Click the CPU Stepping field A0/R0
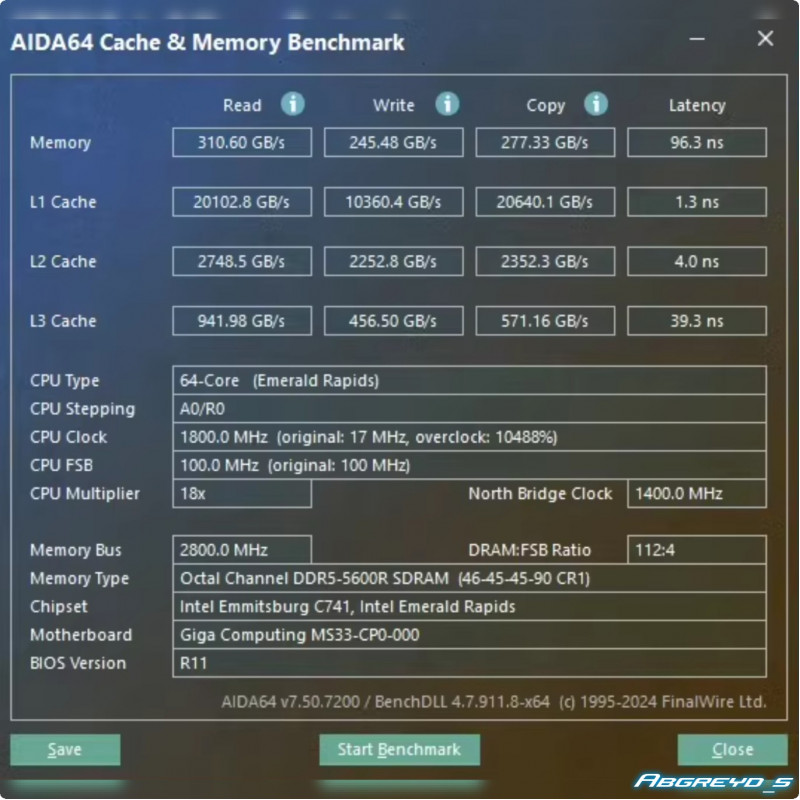Screen dimensions: 800x800 coord(469,409)
